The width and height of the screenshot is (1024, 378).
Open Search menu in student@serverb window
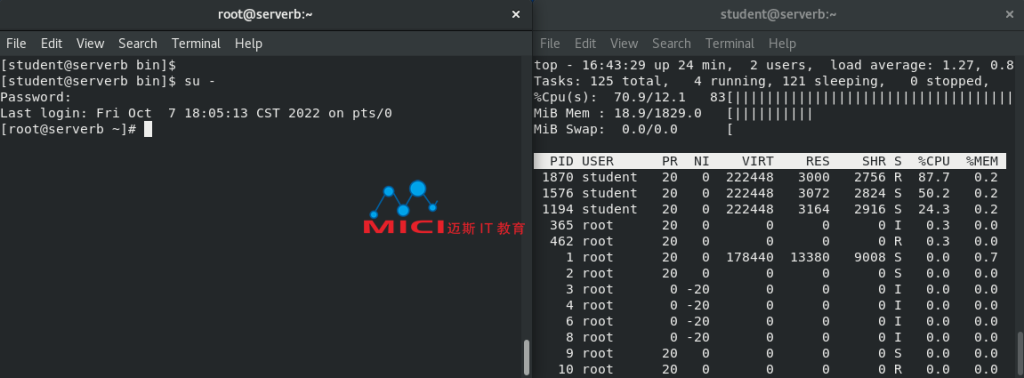[671, 44]
